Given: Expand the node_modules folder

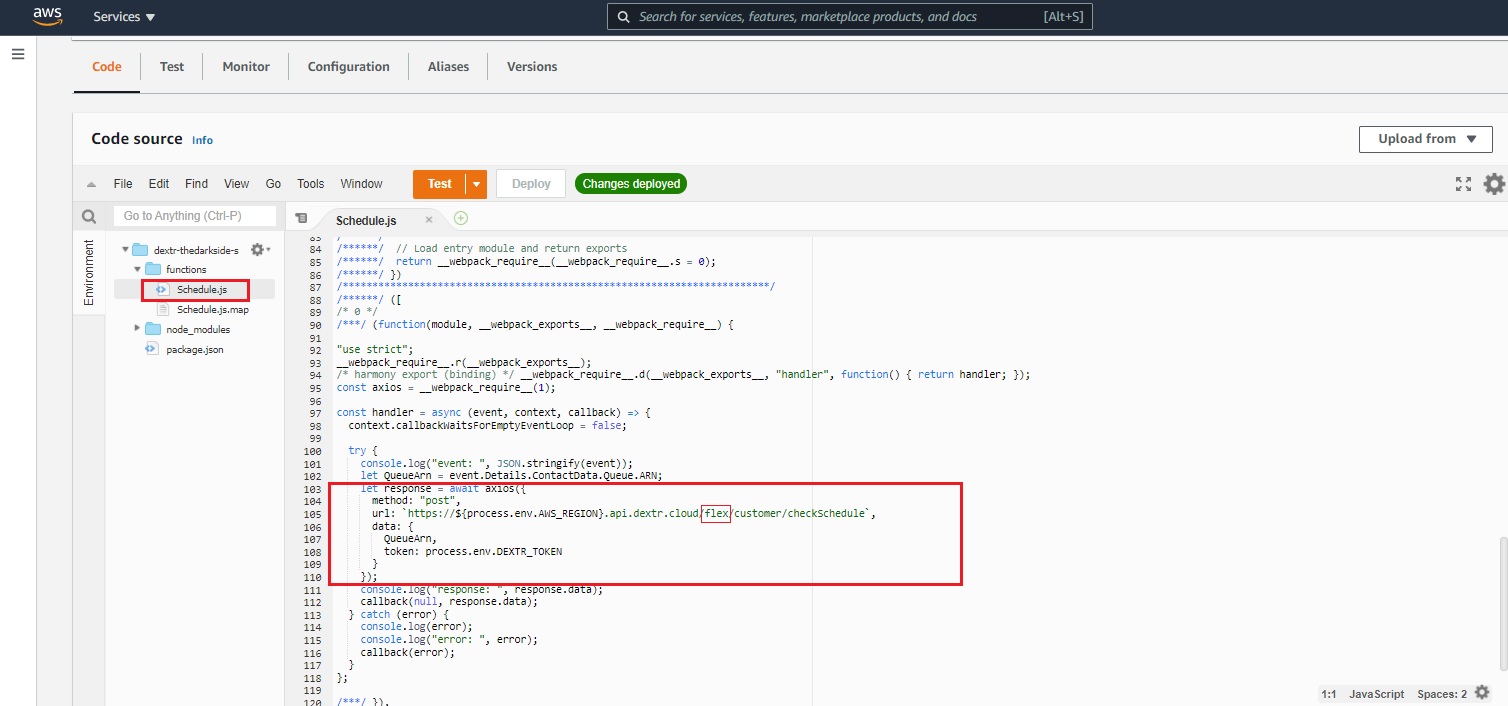Looking at the screenshot, I should tap(138, 329).
